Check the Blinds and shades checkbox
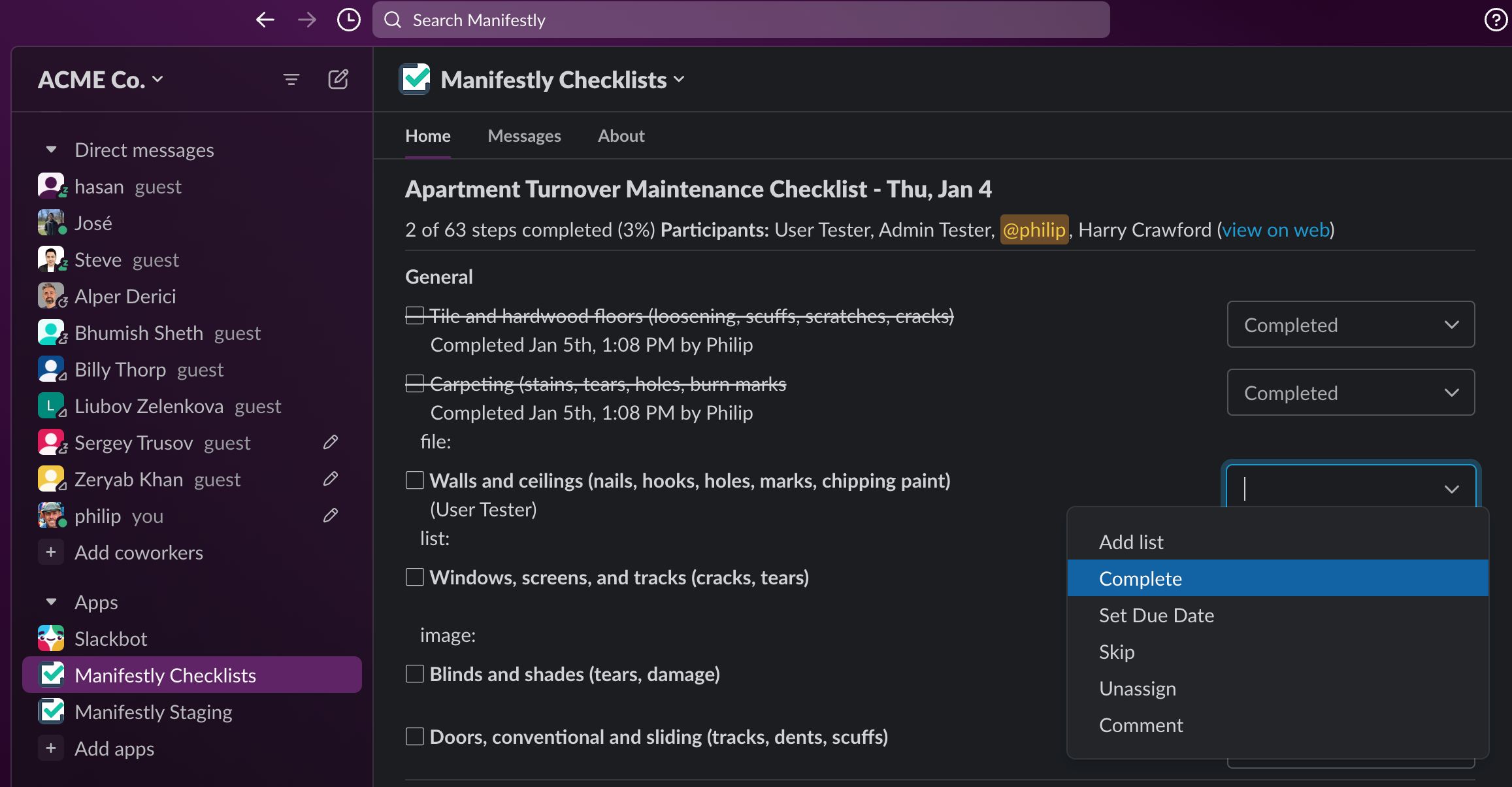Screen dimensions: 1512x787 coord(414,673)
